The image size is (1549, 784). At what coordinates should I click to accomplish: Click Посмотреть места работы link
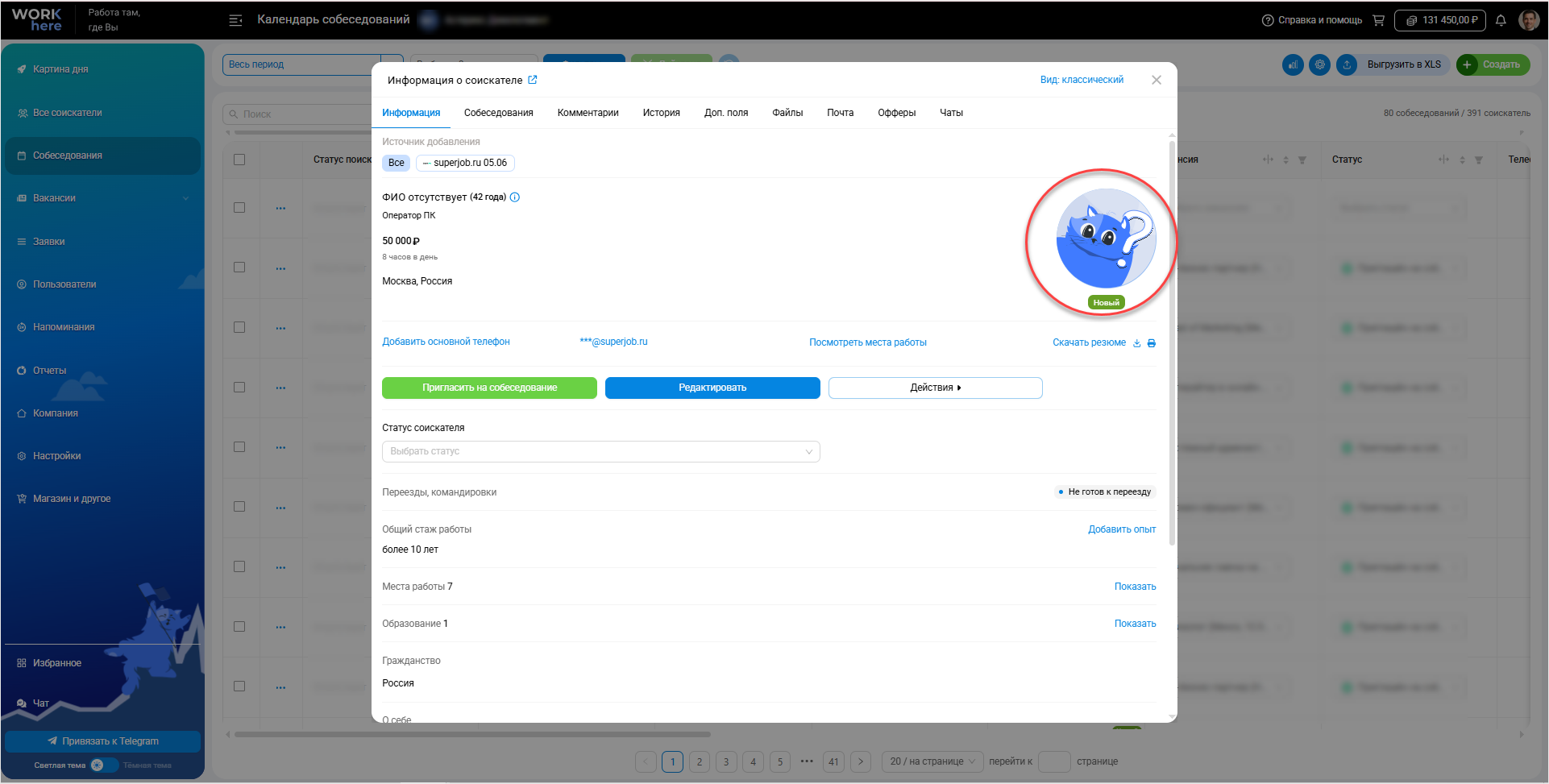[868, 342]
